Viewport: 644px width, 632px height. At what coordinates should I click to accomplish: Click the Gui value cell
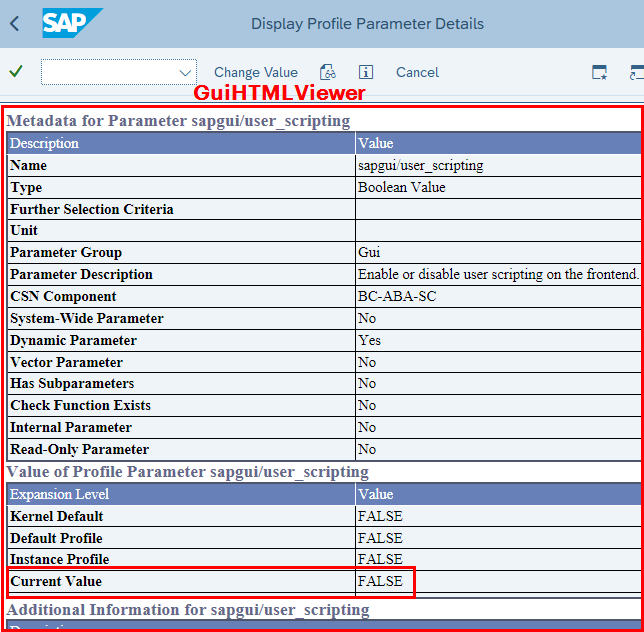pyautogui.click(x=369, y=252)
